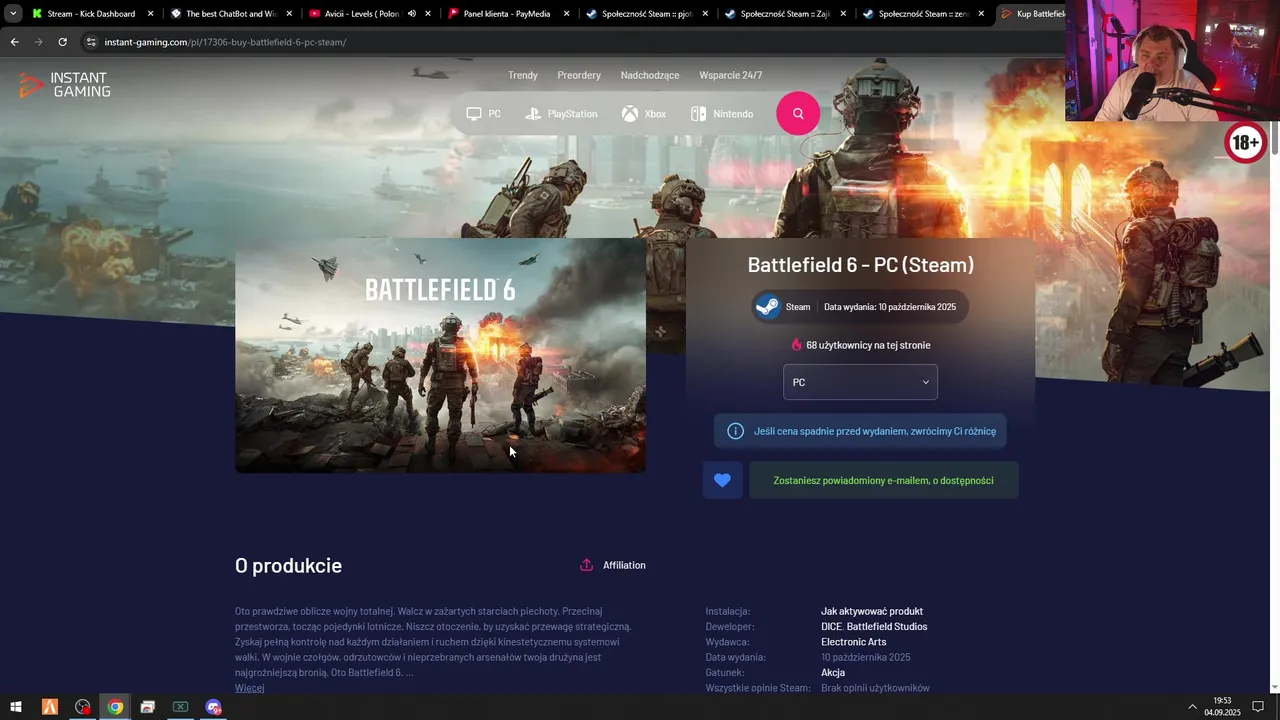The height and width of the screenshot is (720, 1280).
Task: Click the Steam icon badge
Action: pos(767,307)
